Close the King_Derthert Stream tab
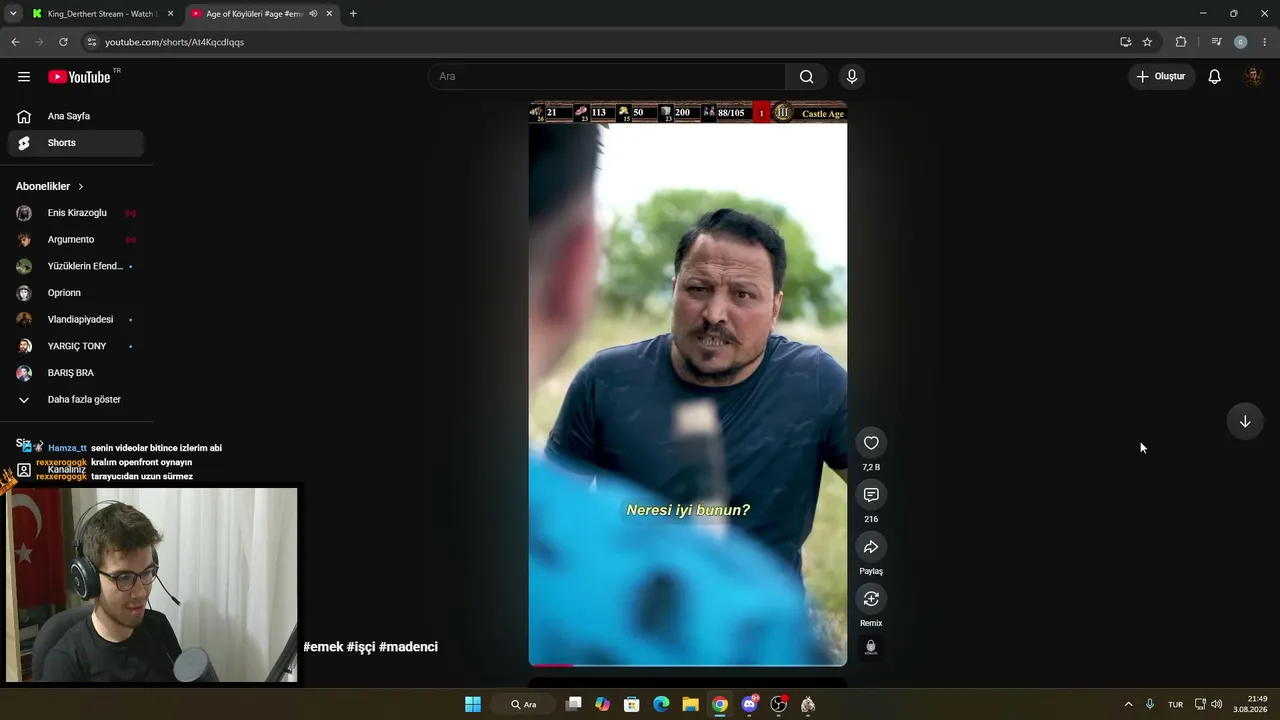 click(x=170, y=14)
